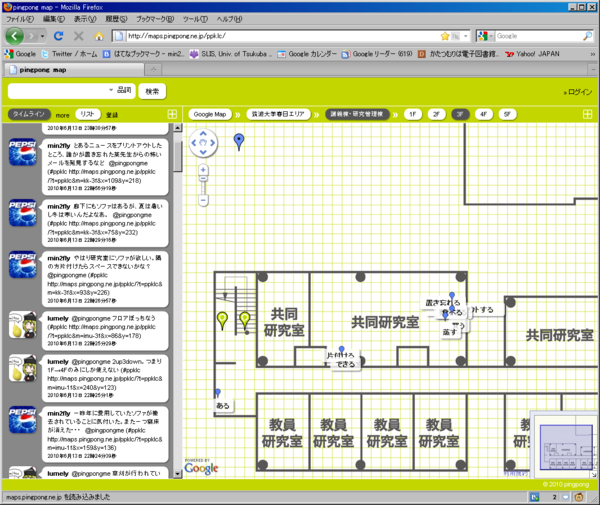600x505 pixels.
Task: Focus the pingpong search input field
Action: 58,91
